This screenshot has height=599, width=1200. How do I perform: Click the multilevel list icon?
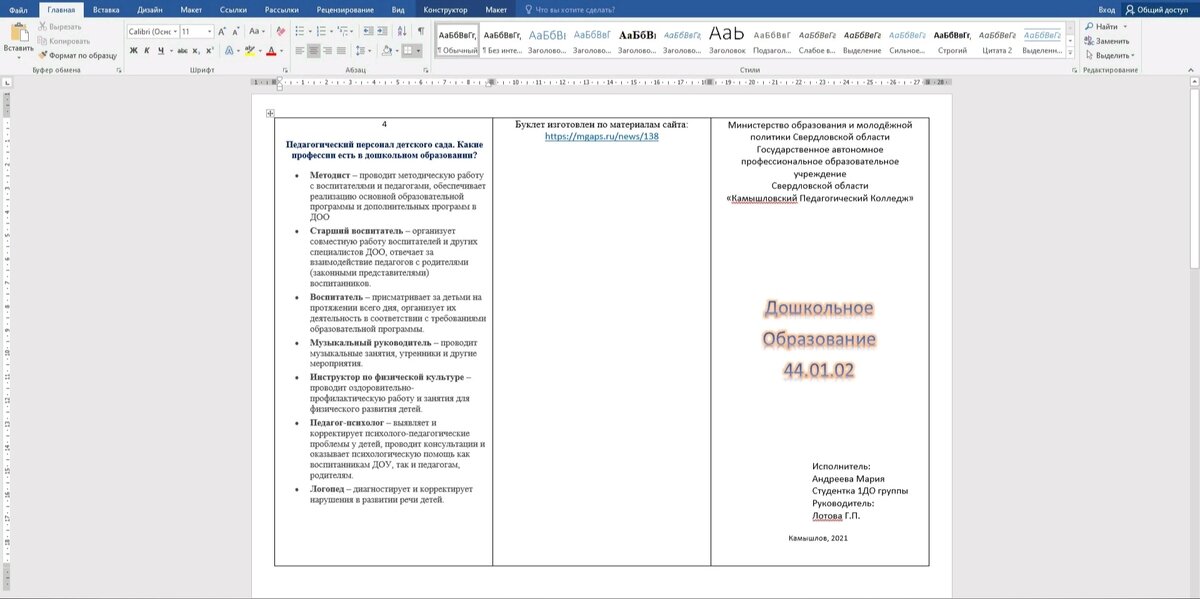point(342,32)
